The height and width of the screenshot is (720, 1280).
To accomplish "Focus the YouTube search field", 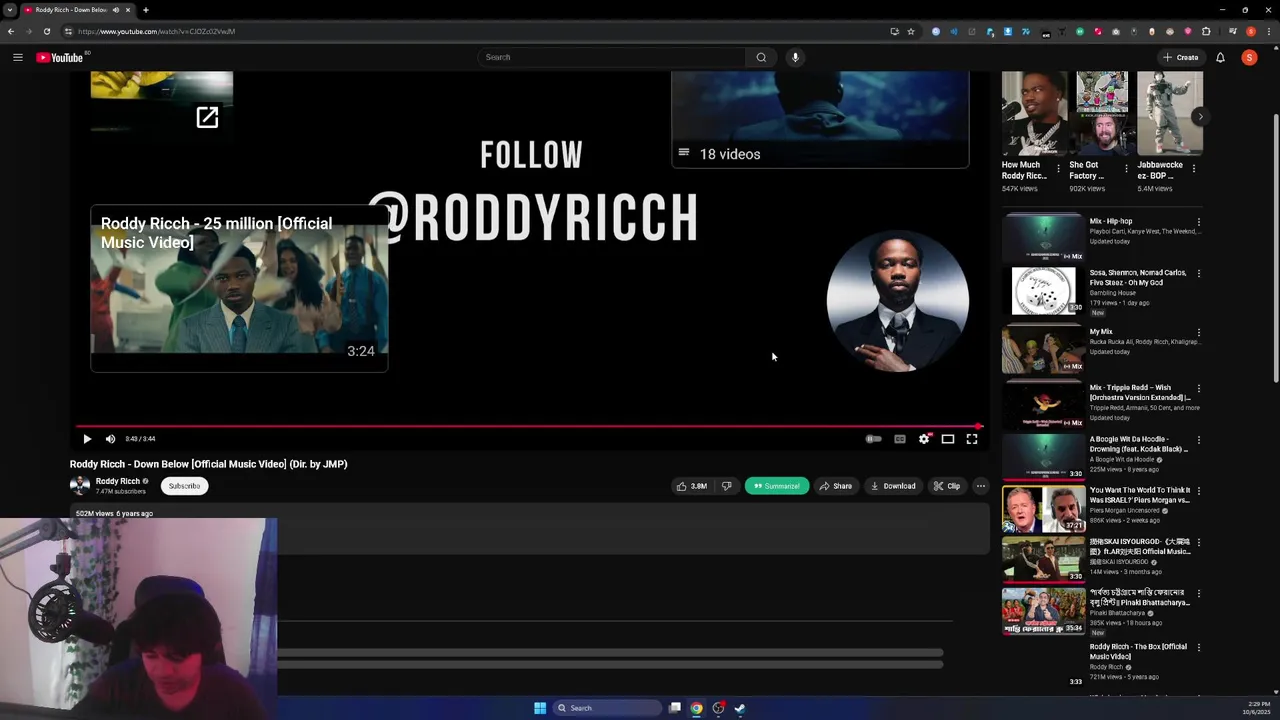I will (x=610, y=57).
